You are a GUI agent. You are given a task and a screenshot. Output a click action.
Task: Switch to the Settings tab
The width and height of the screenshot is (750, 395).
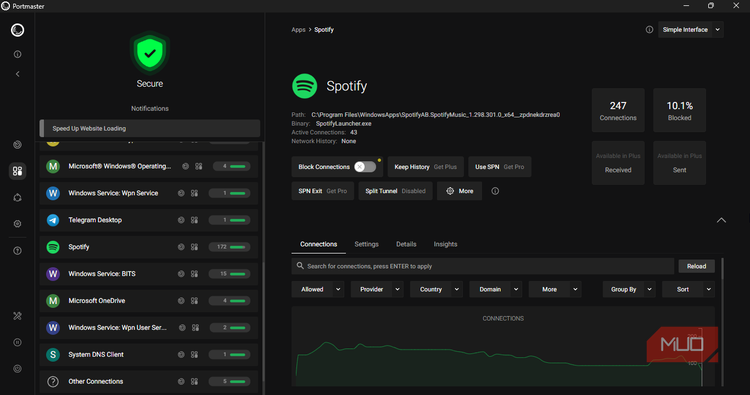[x=366, y=244]
